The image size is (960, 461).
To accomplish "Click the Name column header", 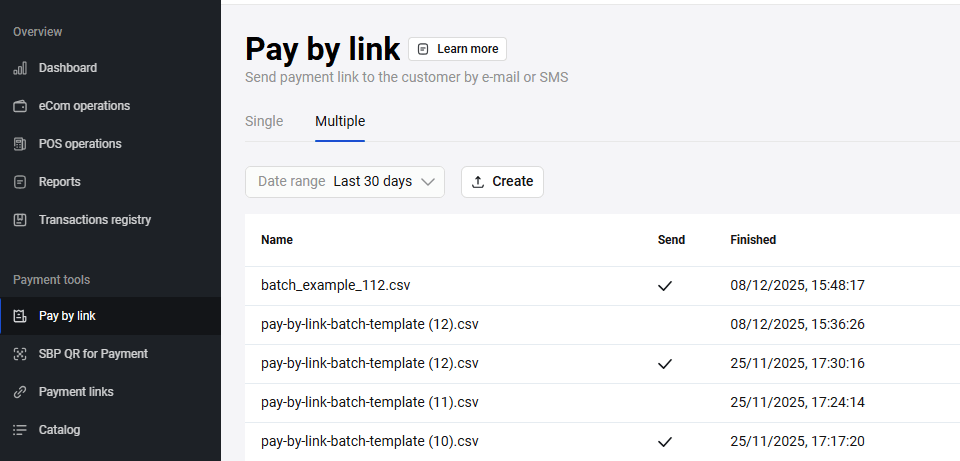I will (x=277, y=240).
